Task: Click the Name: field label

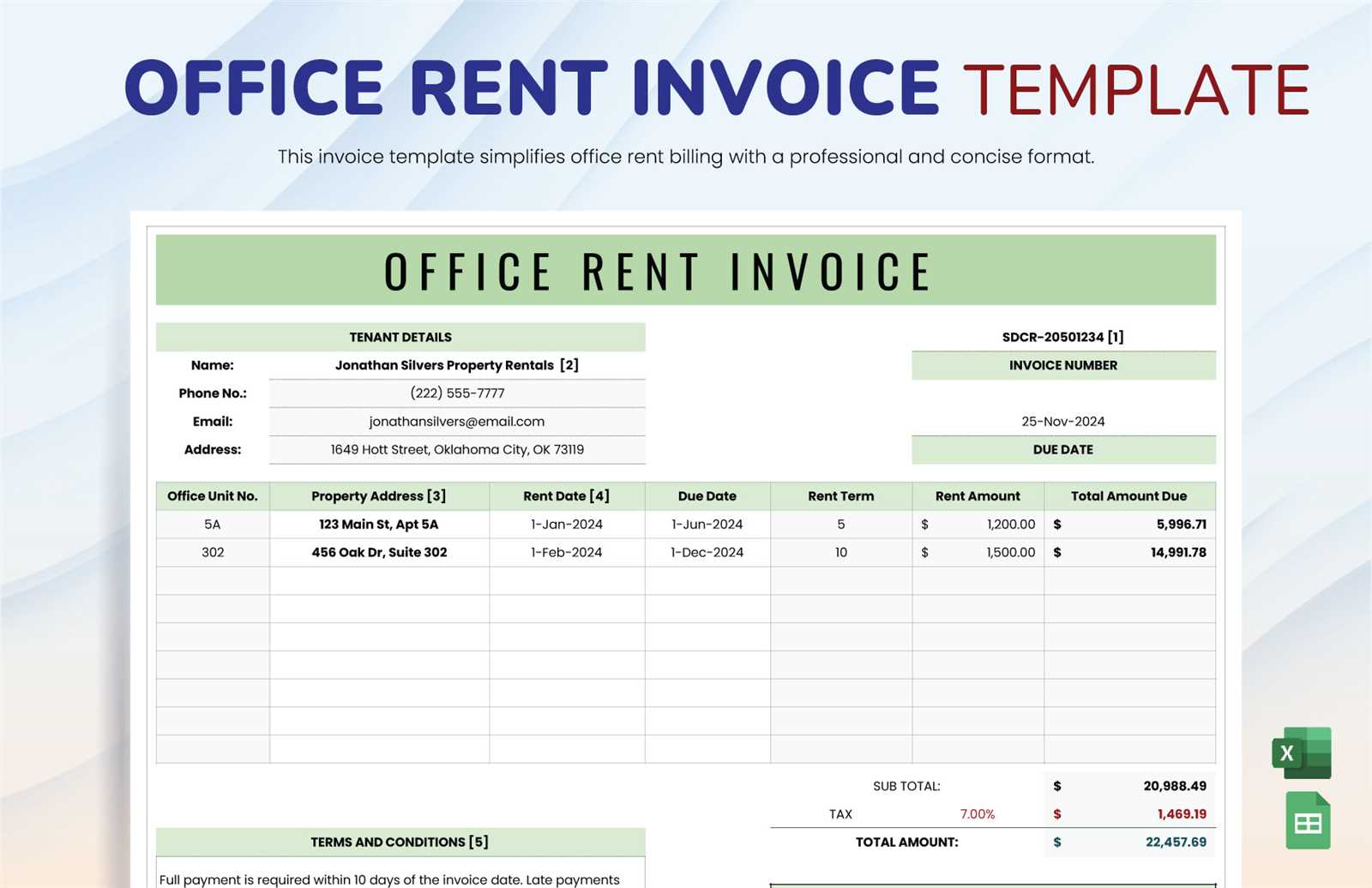Action: 213,365
